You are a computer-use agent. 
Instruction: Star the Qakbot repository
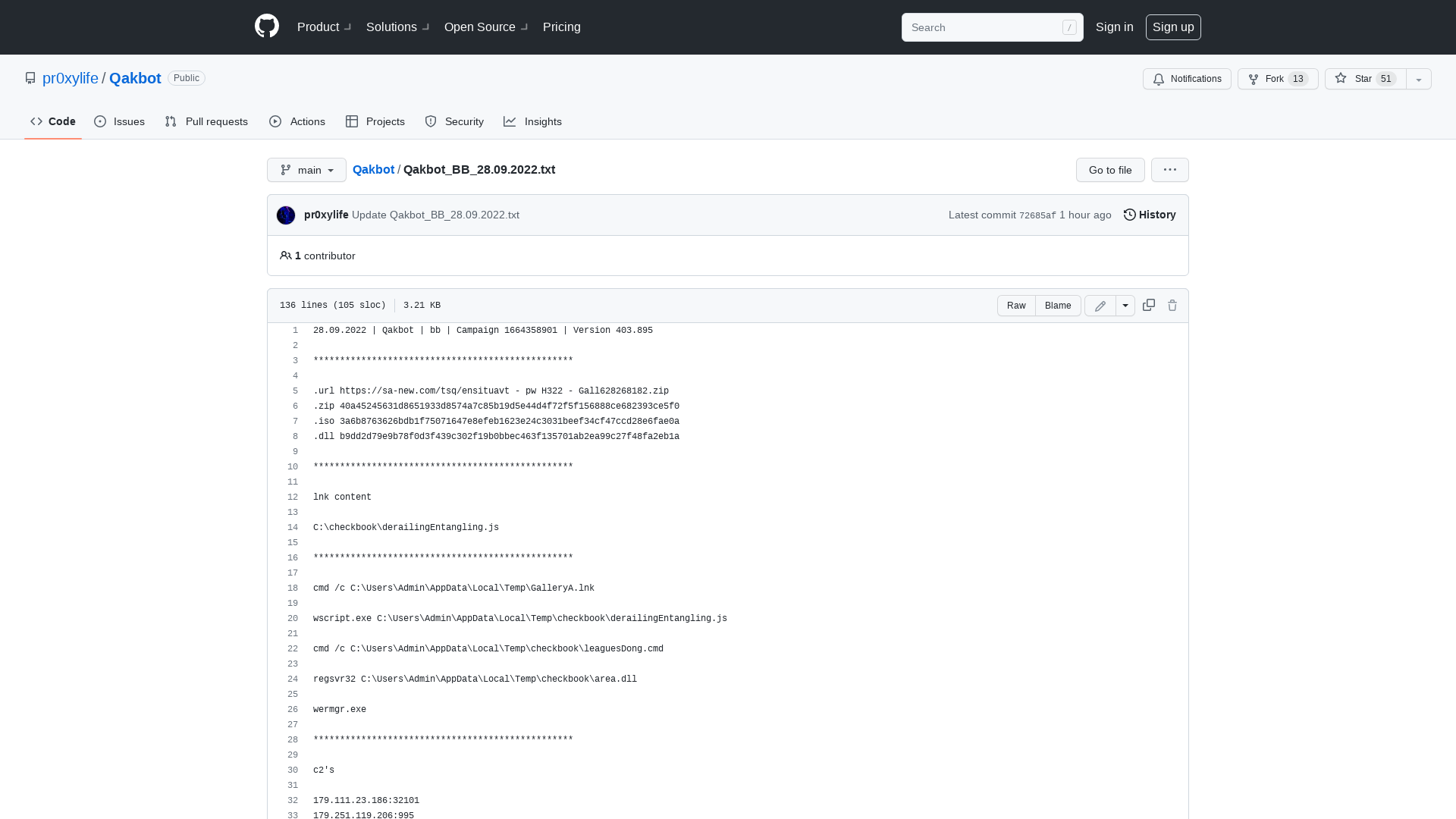tap(1361, 79)
